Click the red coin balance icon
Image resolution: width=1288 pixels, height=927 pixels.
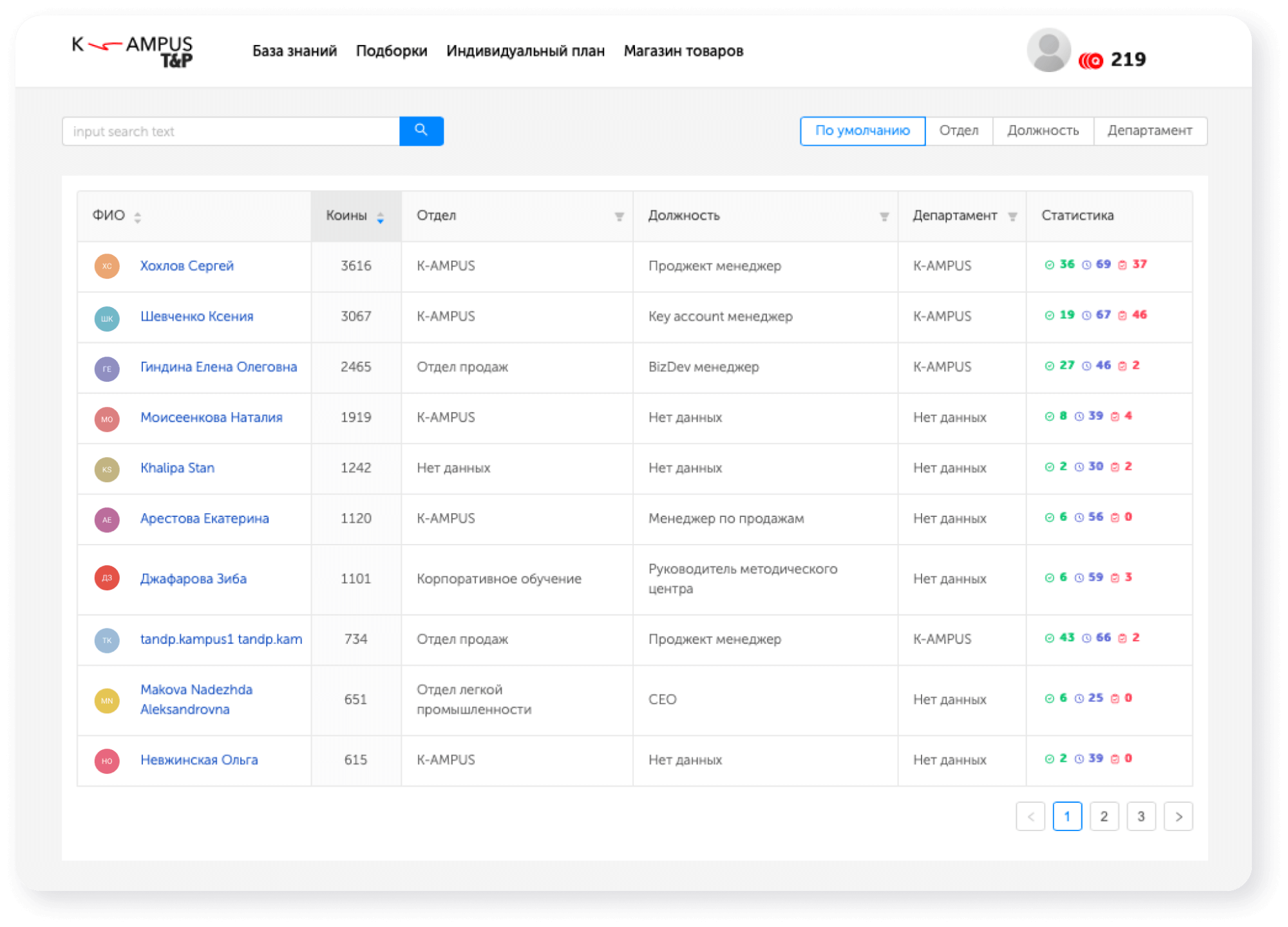coord(1091,60)
